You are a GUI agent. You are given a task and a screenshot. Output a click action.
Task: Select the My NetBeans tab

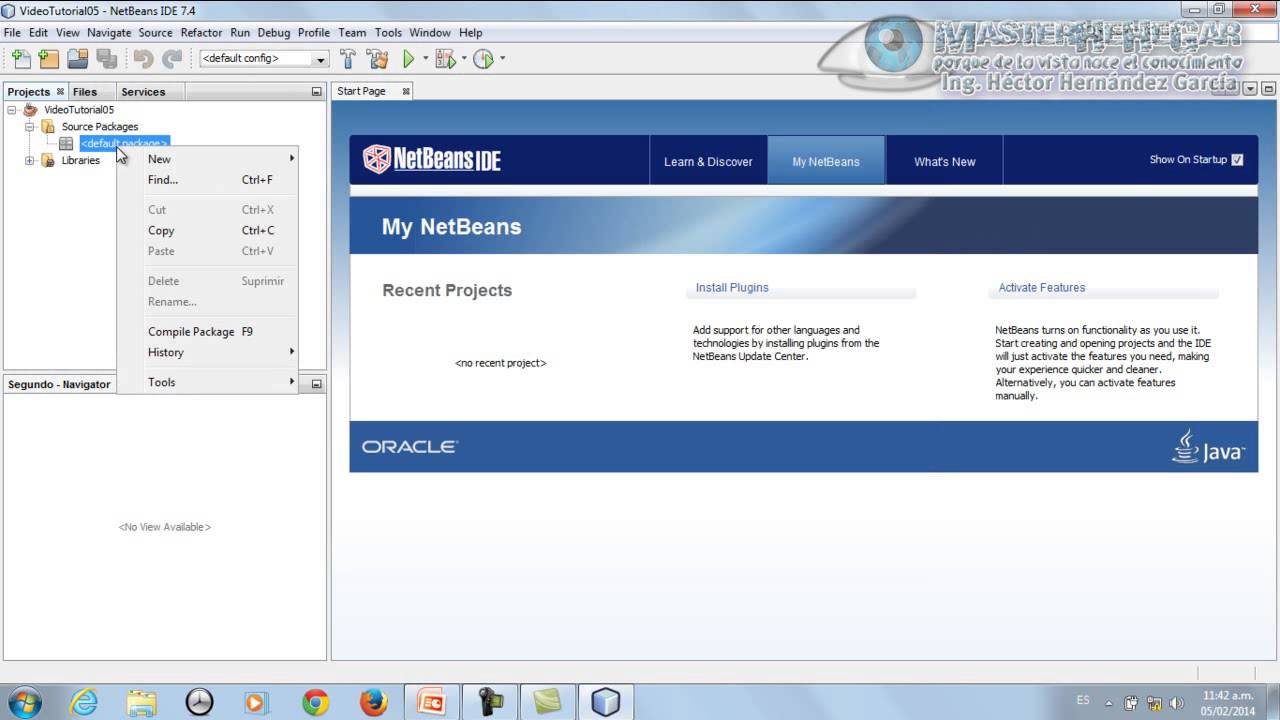pos(826,161)
